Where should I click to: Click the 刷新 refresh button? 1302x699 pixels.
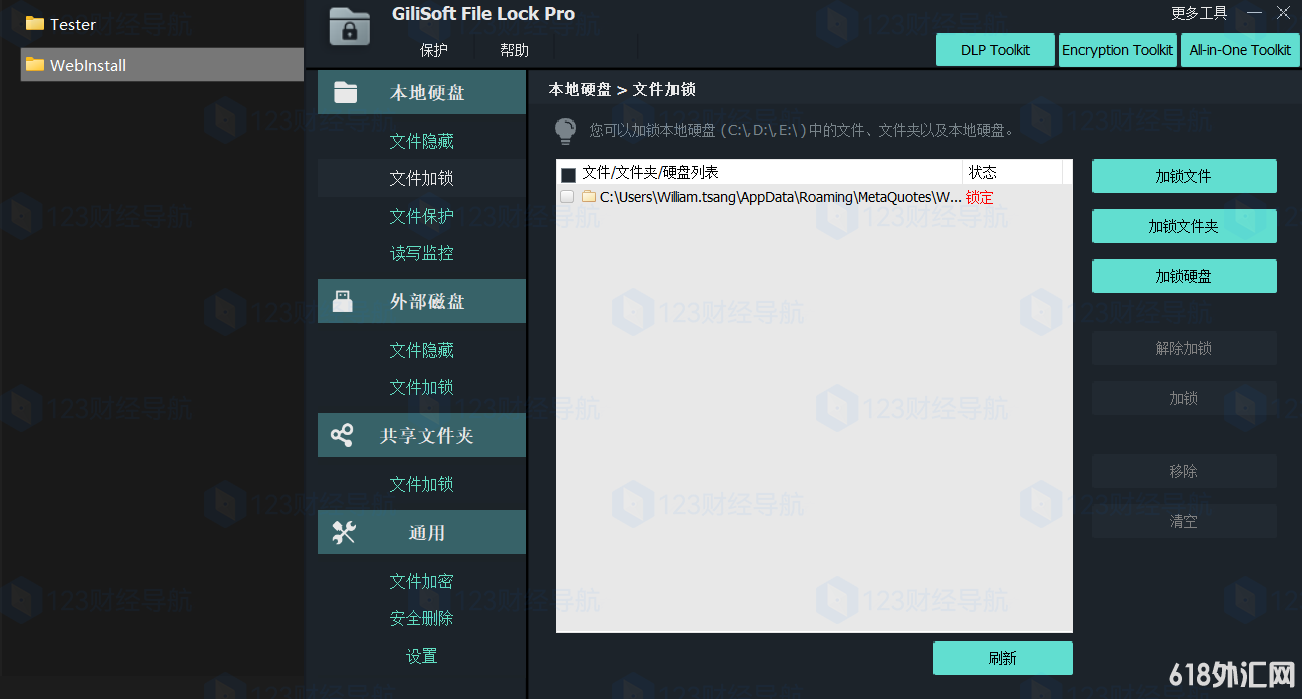click(1003, 658)
